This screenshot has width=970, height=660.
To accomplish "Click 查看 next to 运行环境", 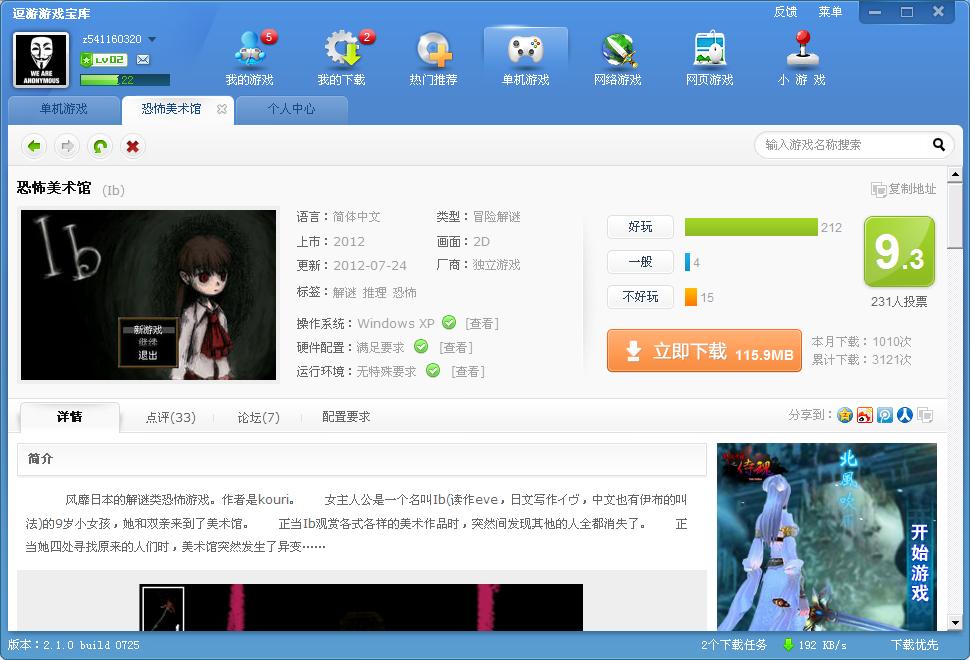I will click(468, 372).
